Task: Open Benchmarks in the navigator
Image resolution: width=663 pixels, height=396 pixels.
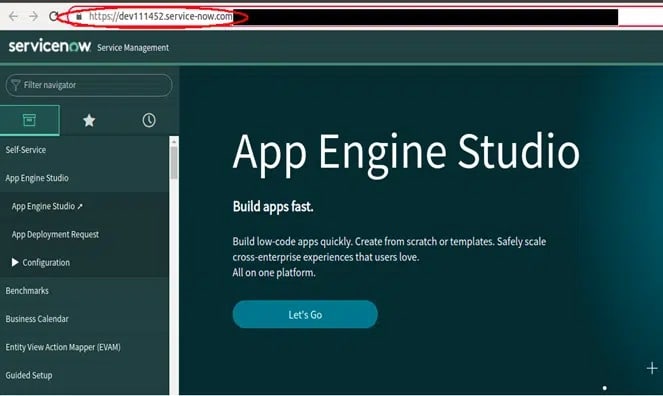Action: click(27, 291)
